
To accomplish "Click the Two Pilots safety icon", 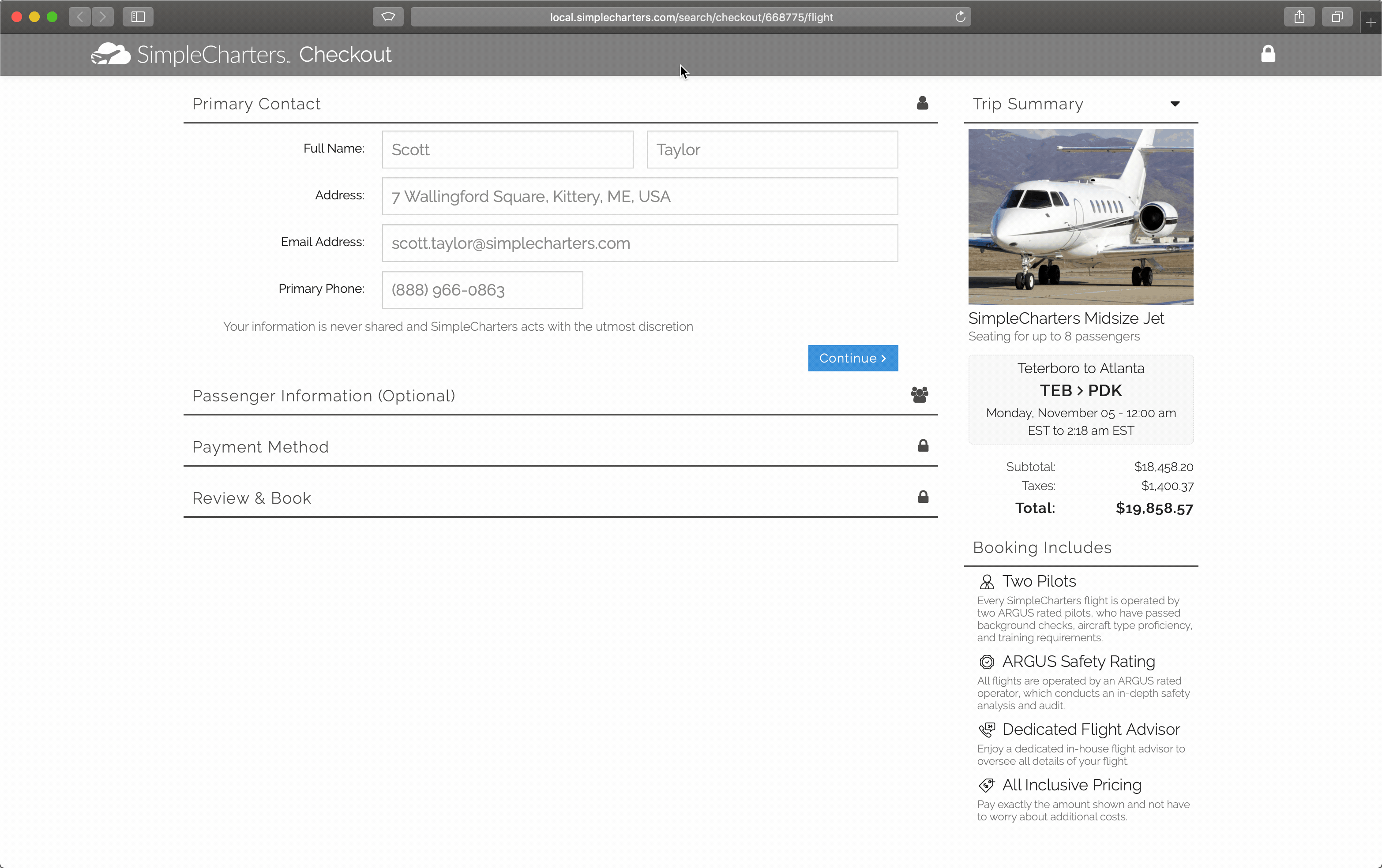I will (x=986, y=581).
